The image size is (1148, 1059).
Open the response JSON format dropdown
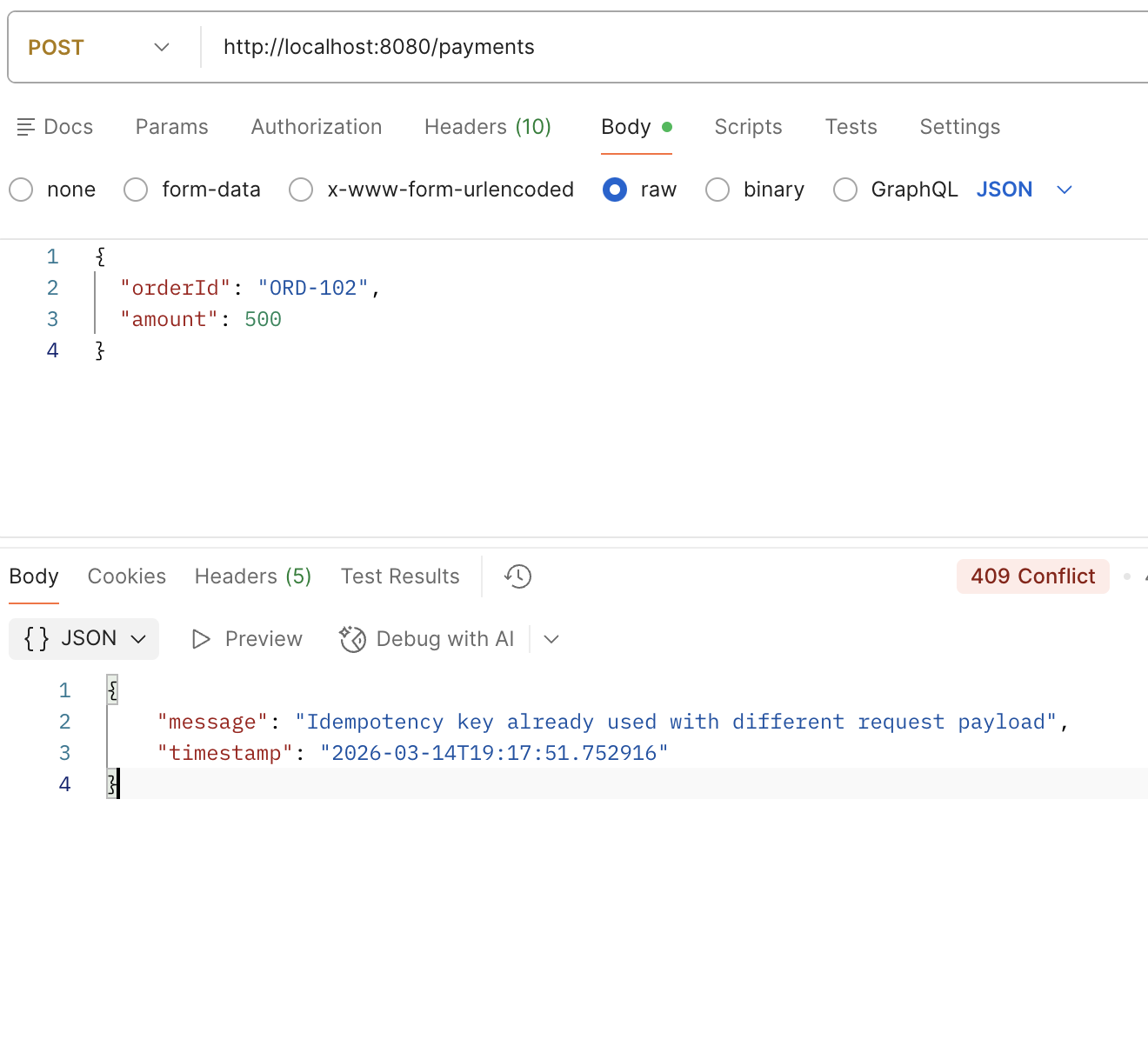(x=137, y=639)
